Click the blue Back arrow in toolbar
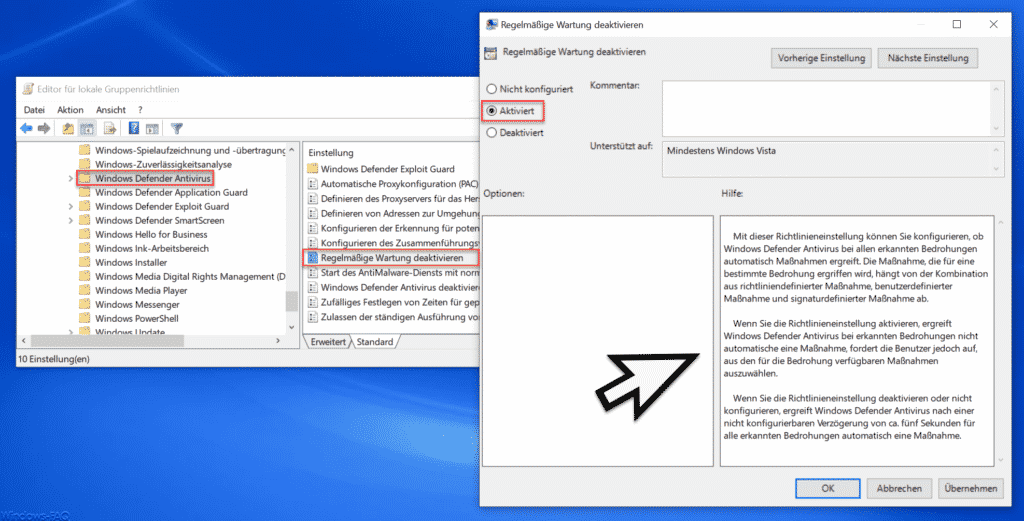Viewport: 1024px width, 521px height. point(26,129)
